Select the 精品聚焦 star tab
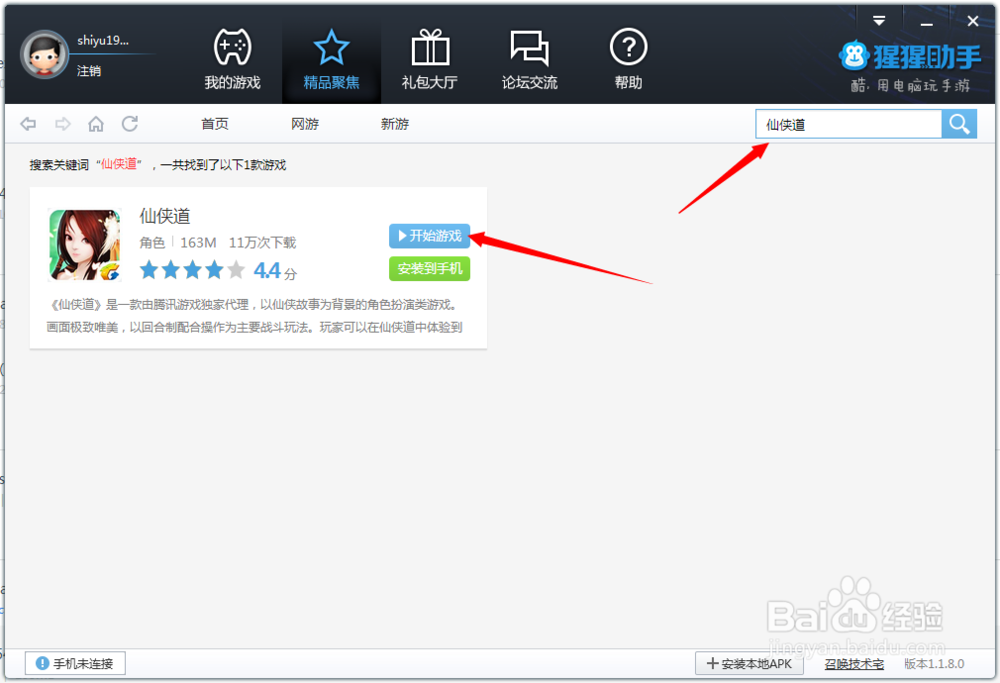 coord(331,59)
